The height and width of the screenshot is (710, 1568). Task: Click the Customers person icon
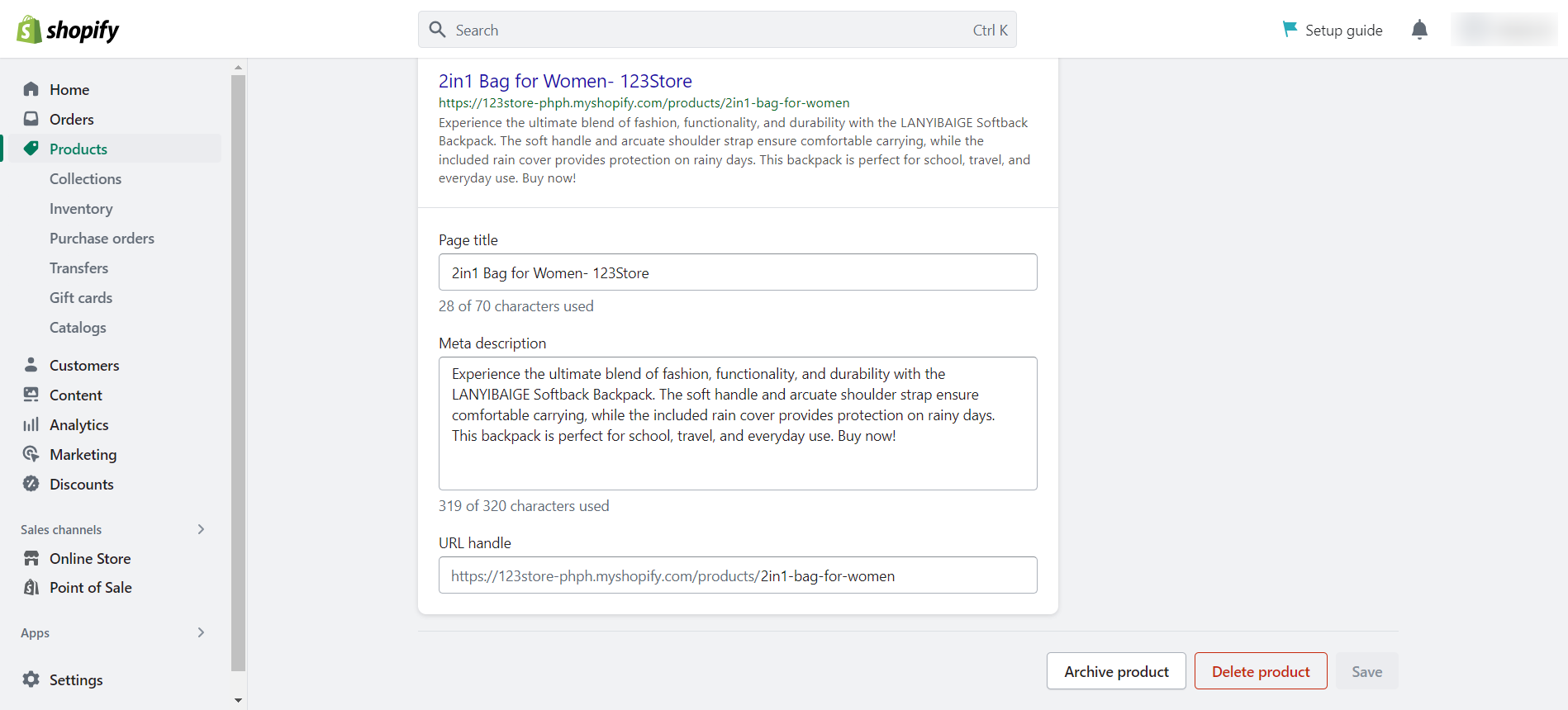click(x=31, y=365)
